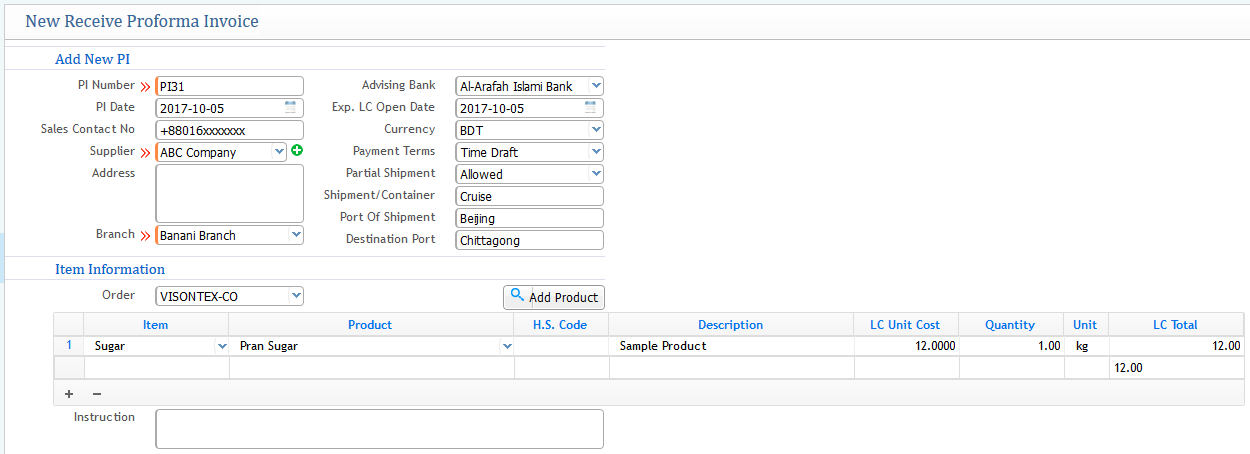Click the Product column header
This screenshot has width=1250, height=454.
371,324
